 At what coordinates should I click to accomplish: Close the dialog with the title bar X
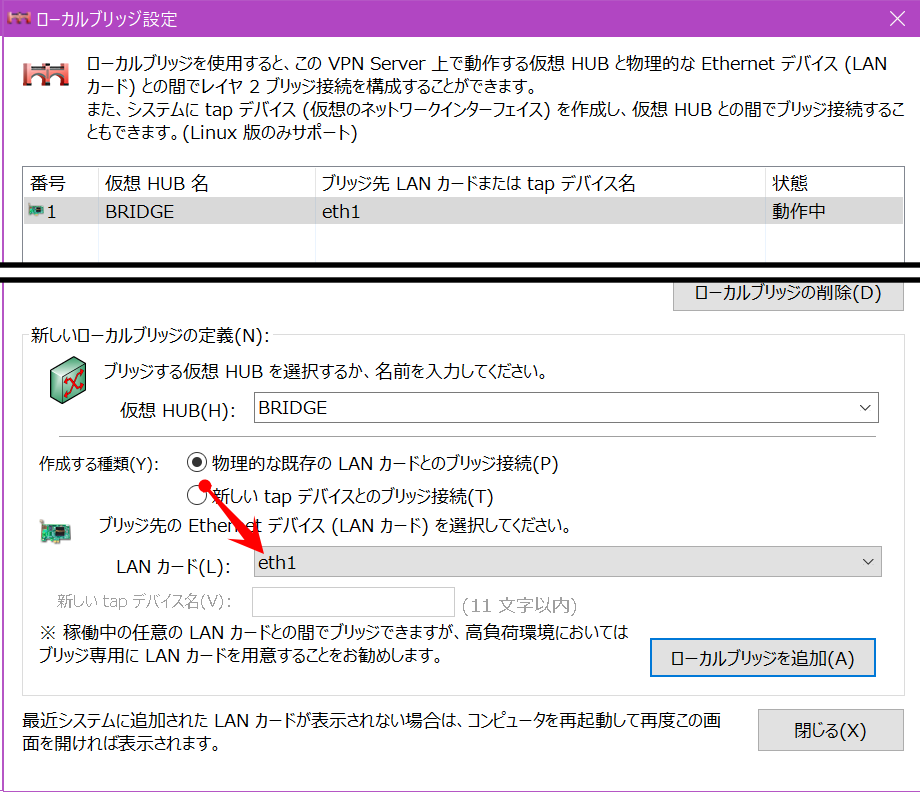tap(896, 18)
